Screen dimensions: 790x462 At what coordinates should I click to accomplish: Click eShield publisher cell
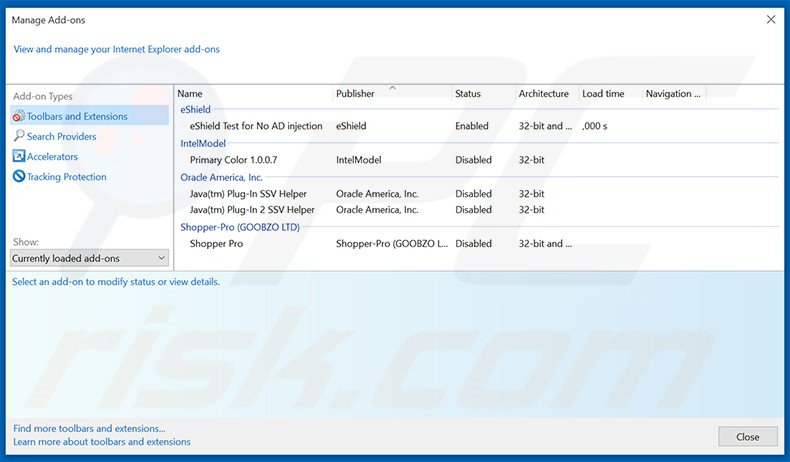tap(351, 126)
